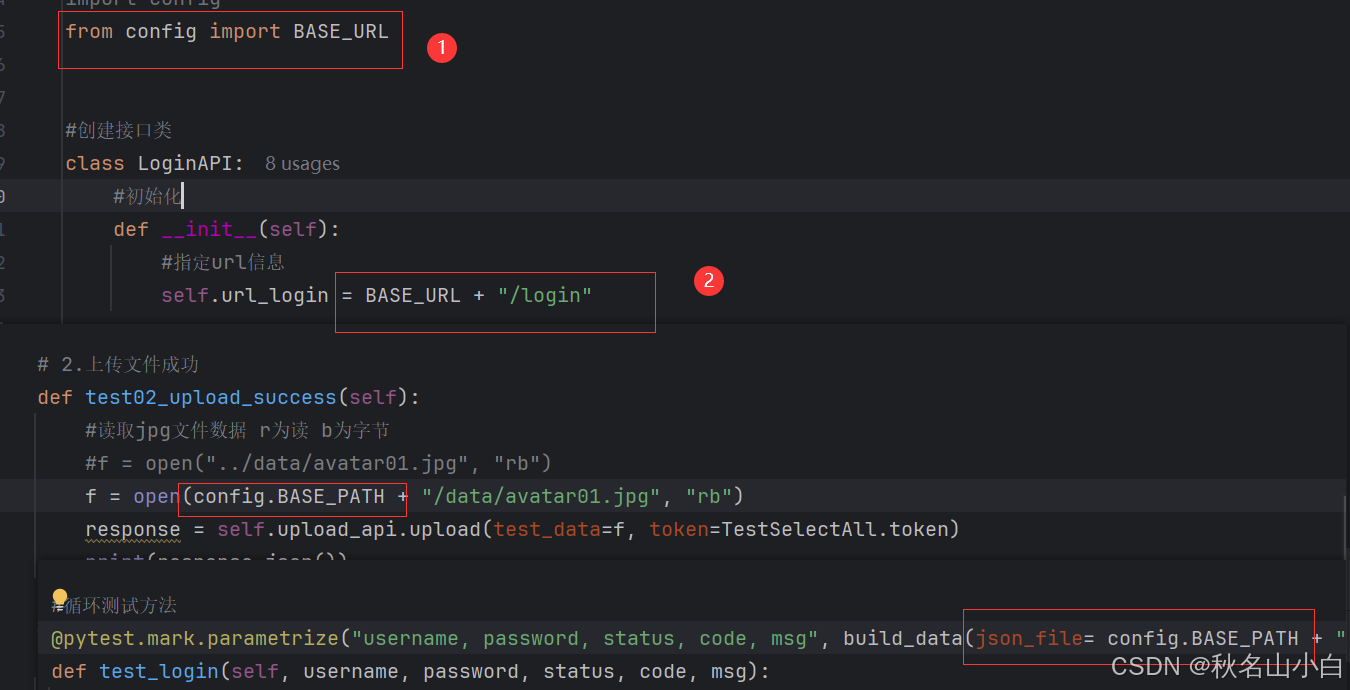The height and width of the screenshot is (690, 1350).
Task: Click the '# 2.上传文件成功' comment
Action: point(118,364)
